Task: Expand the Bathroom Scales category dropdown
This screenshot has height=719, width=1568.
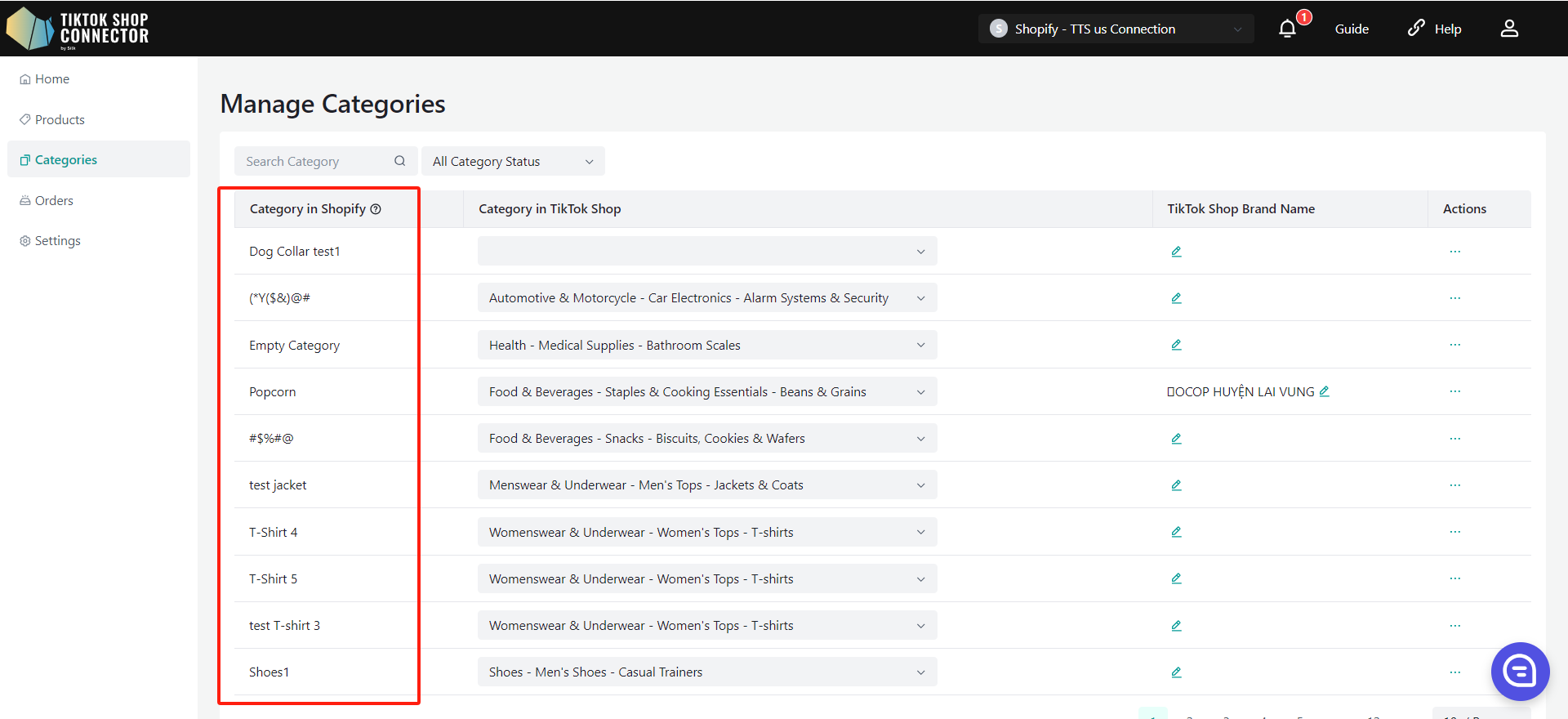Action: pyautogui.click(x=707, y=345)
